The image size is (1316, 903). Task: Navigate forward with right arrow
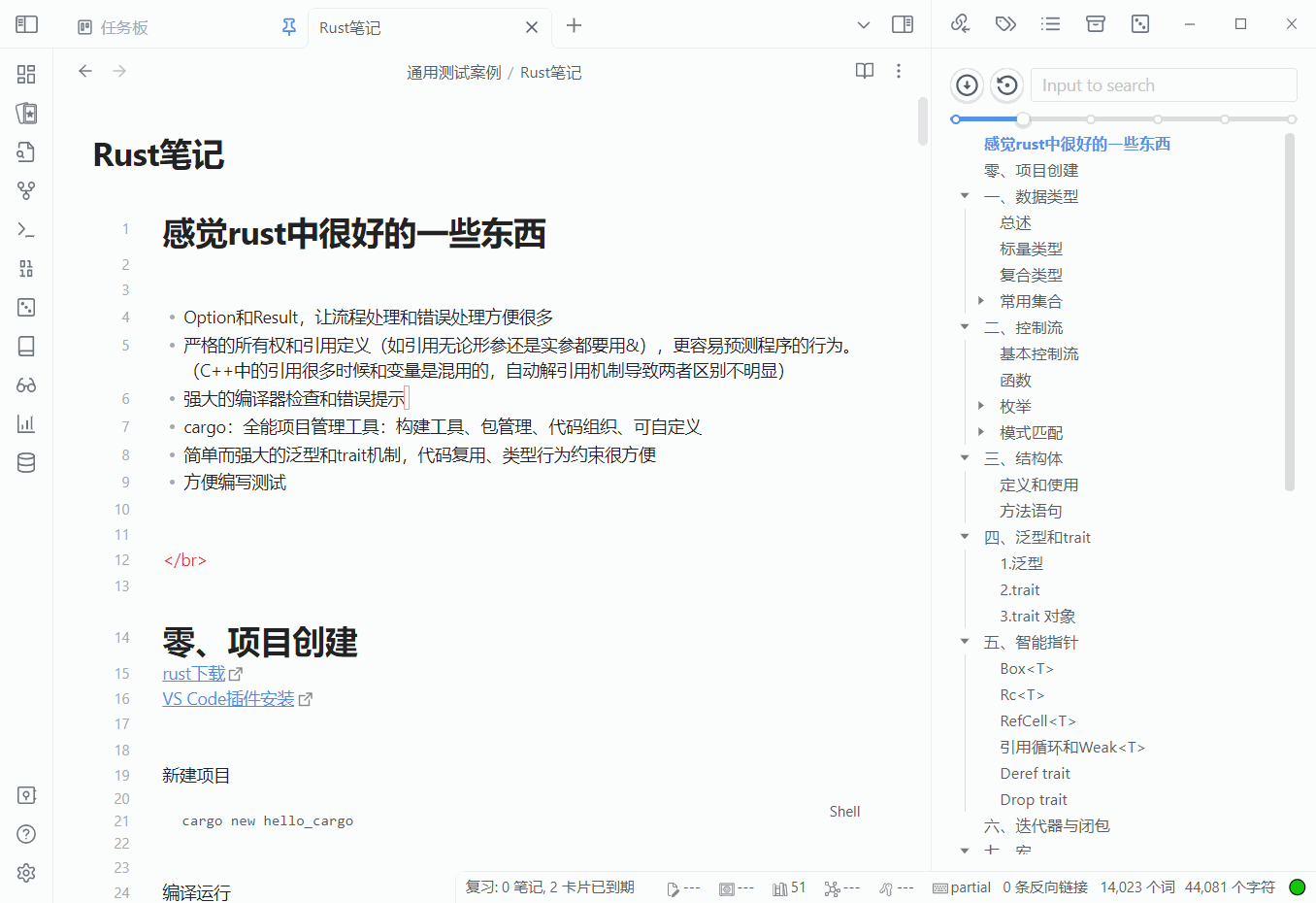(x=119, y=71)
